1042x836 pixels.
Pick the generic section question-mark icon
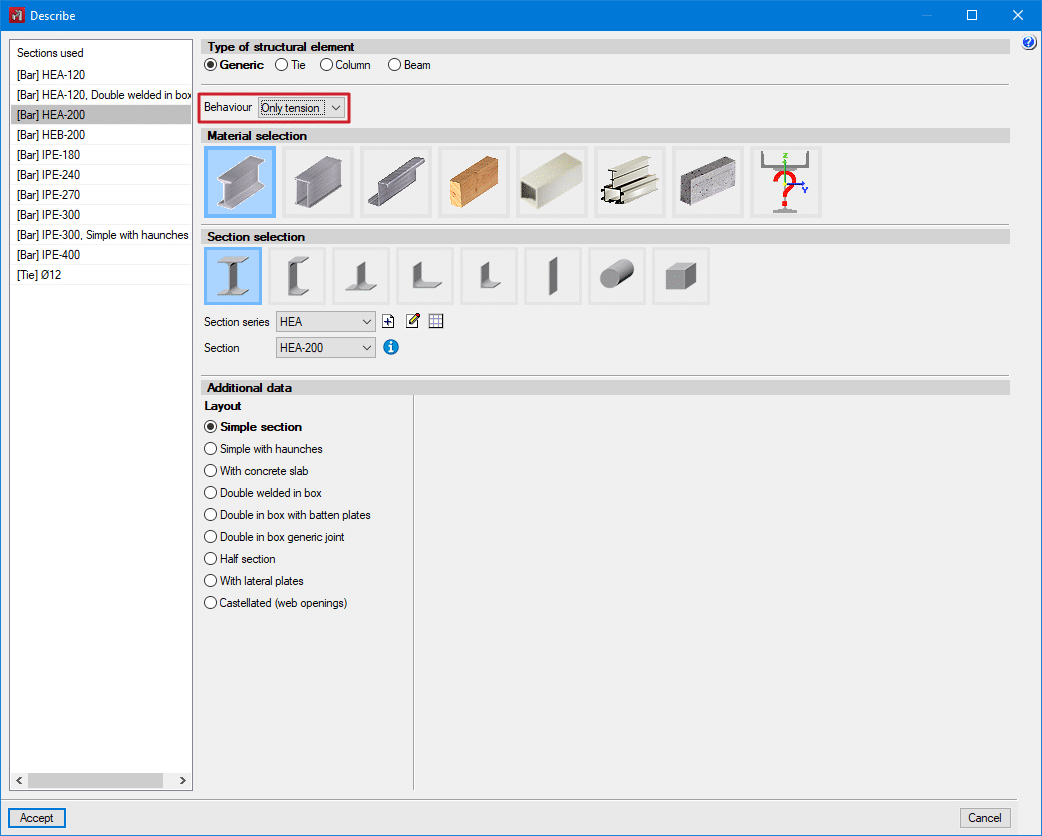coord(786,182)
